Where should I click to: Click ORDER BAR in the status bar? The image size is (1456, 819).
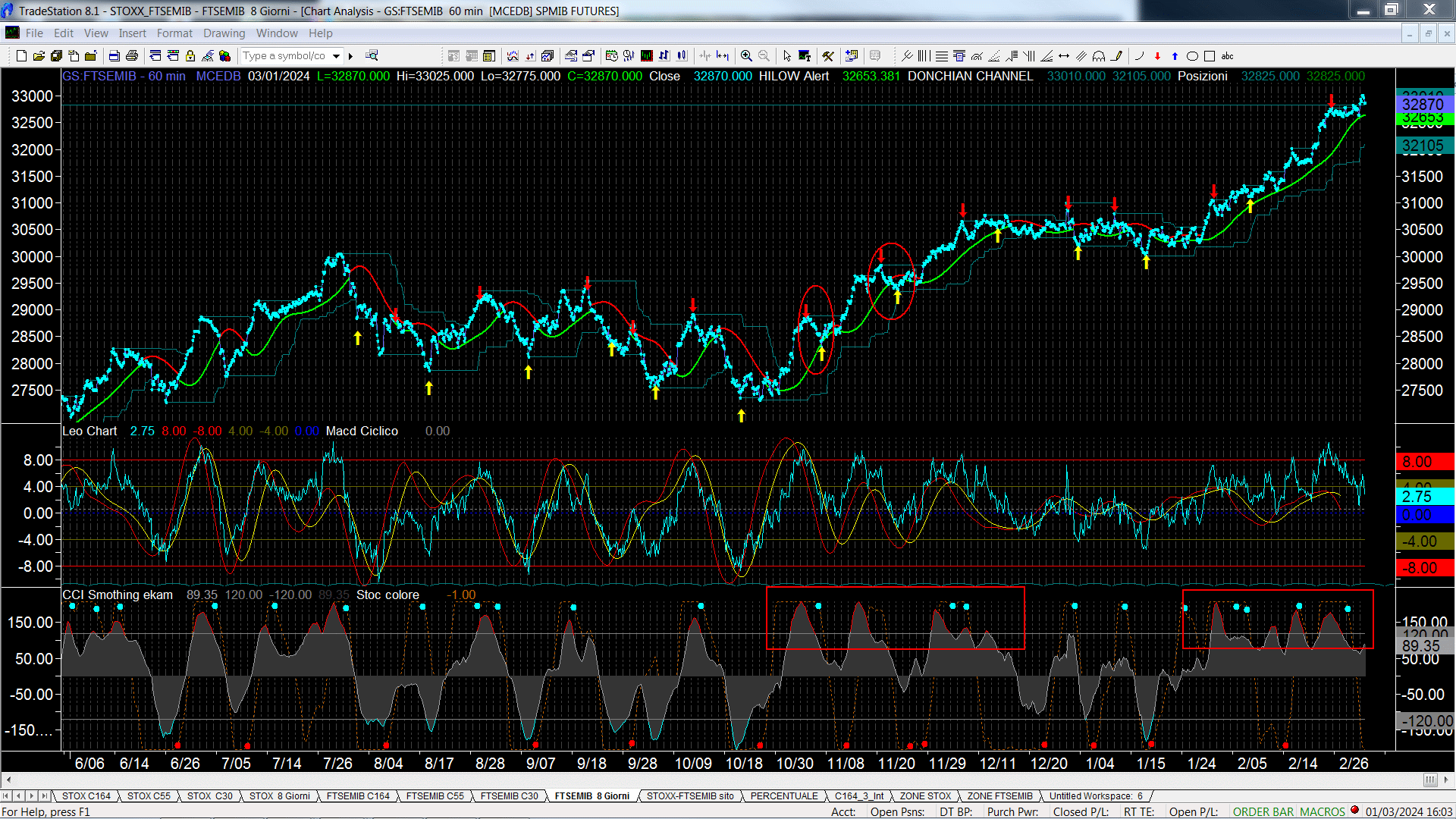click(1263, 811)
